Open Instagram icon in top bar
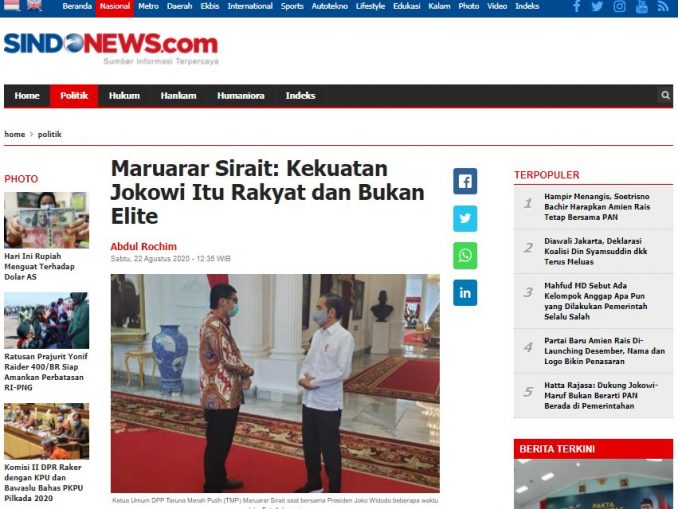 [619, 6]
